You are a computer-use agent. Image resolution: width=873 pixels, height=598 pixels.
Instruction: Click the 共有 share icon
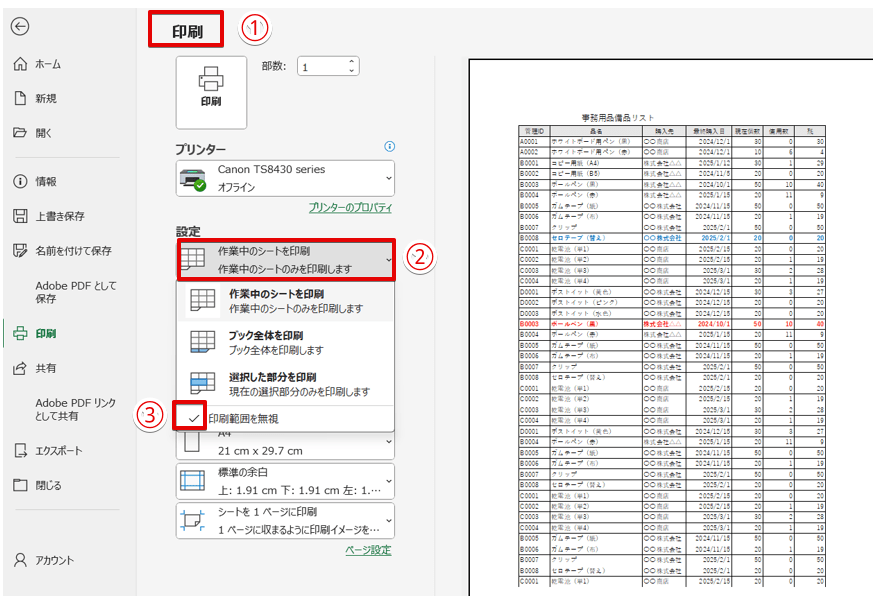coord(20,368)
